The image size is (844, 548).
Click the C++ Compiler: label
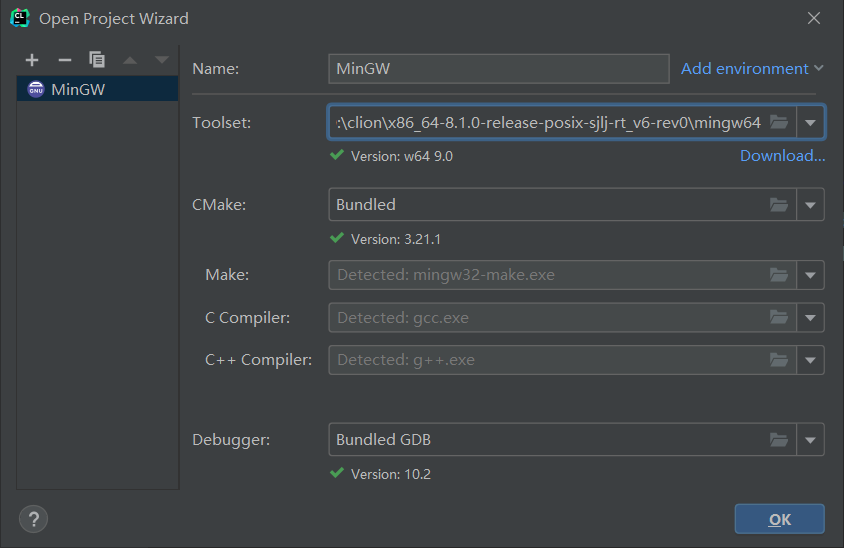pyautogui.click(x=258, y=360)
